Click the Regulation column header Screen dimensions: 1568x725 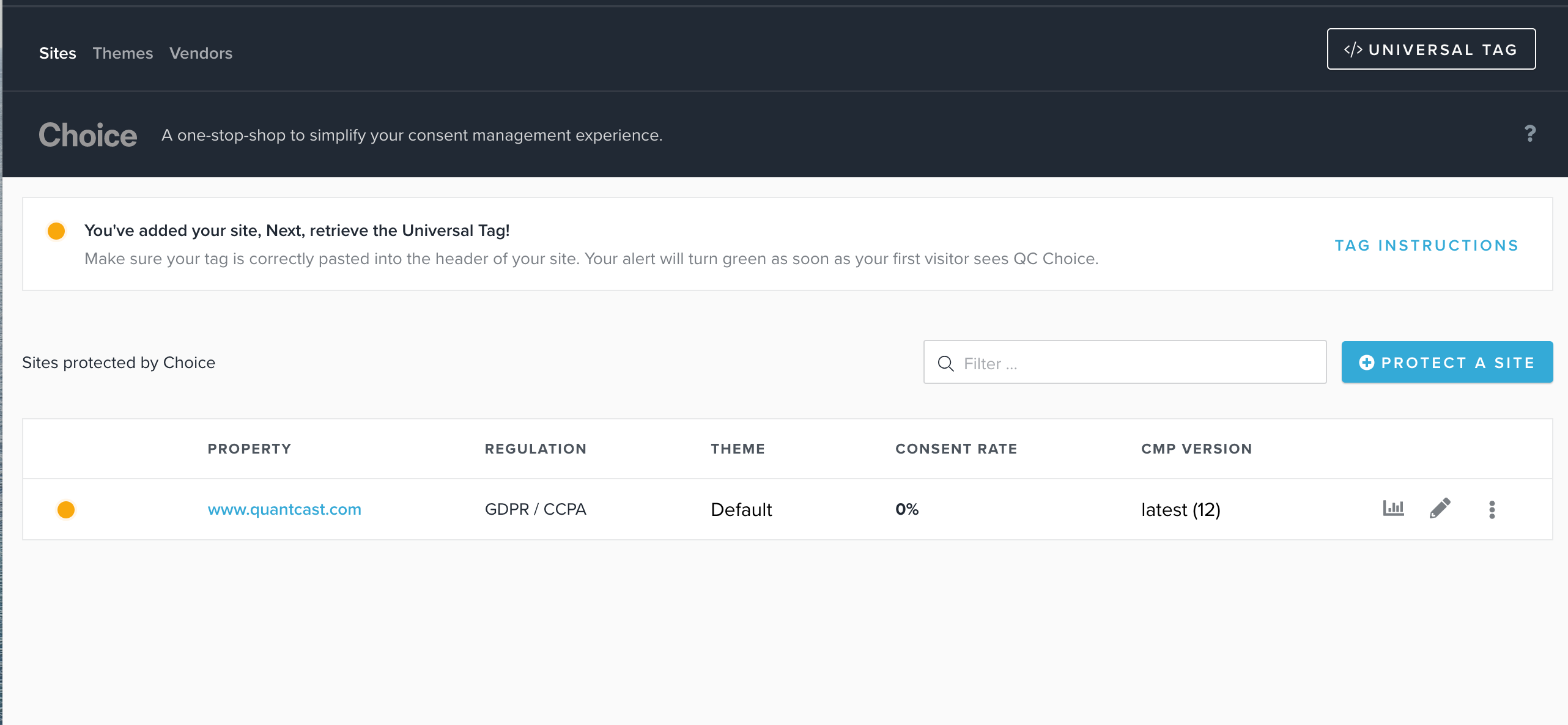pos(535,449)
